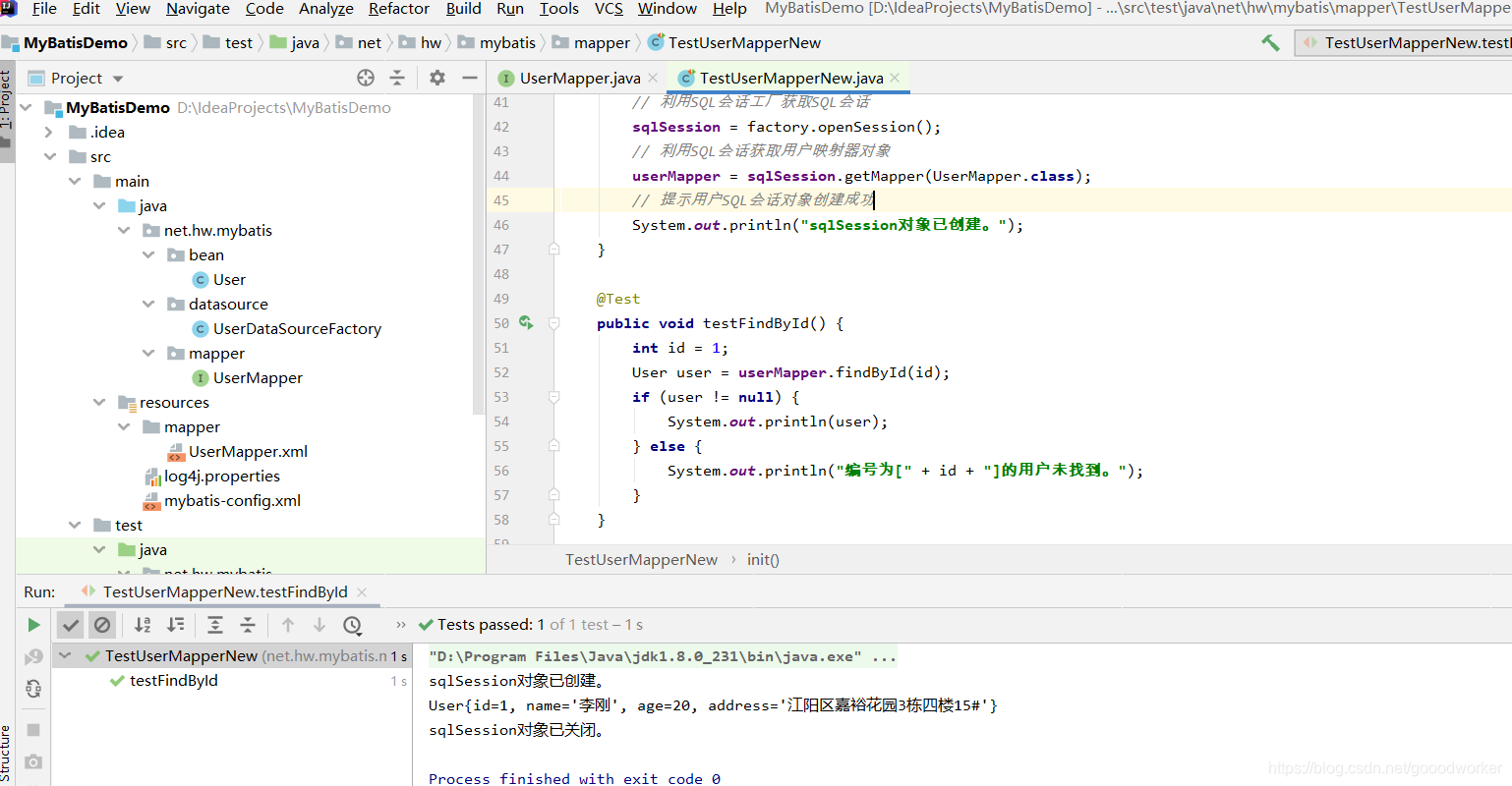Image resolution: width=1512 pixels, height=786 pixels.
Task: Click Project panel vertical scrollbar
Action: (479, 255)
